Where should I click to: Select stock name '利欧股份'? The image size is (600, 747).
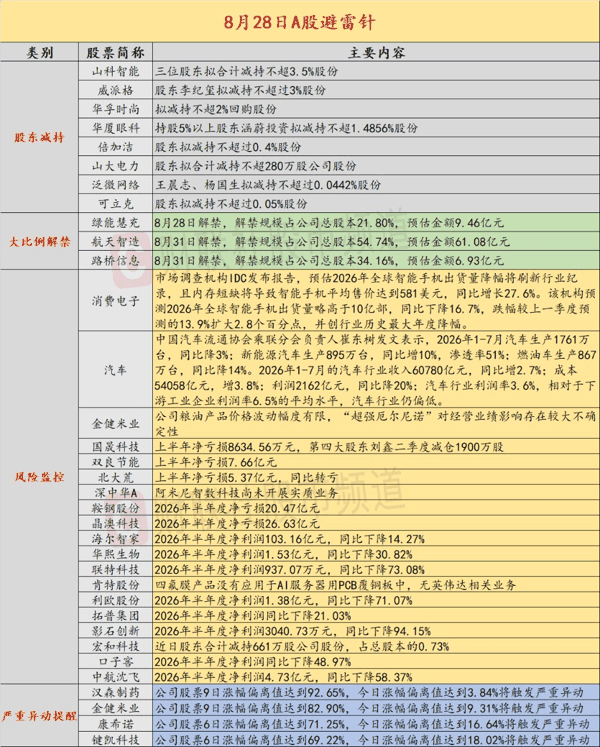coord(115,600)
